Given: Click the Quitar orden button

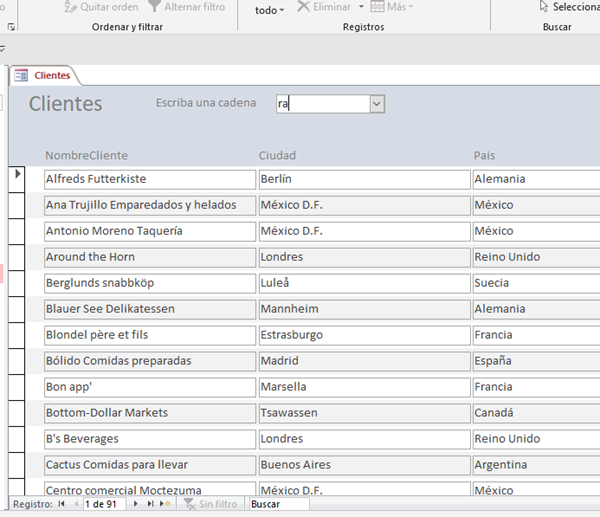Looking at the screenshot, I should (100, 7).
